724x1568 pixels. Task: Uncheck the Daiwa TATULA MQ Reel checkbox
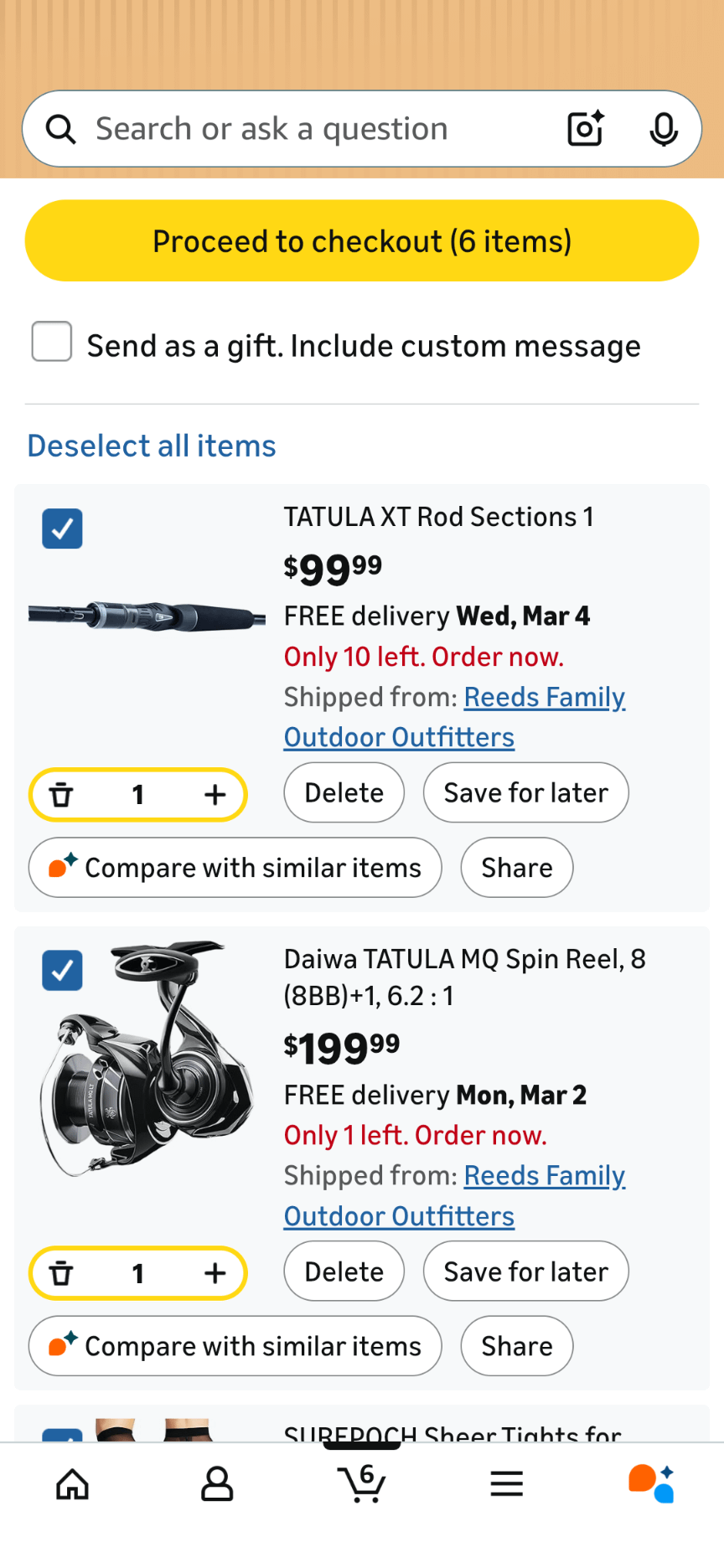[63, 970]
